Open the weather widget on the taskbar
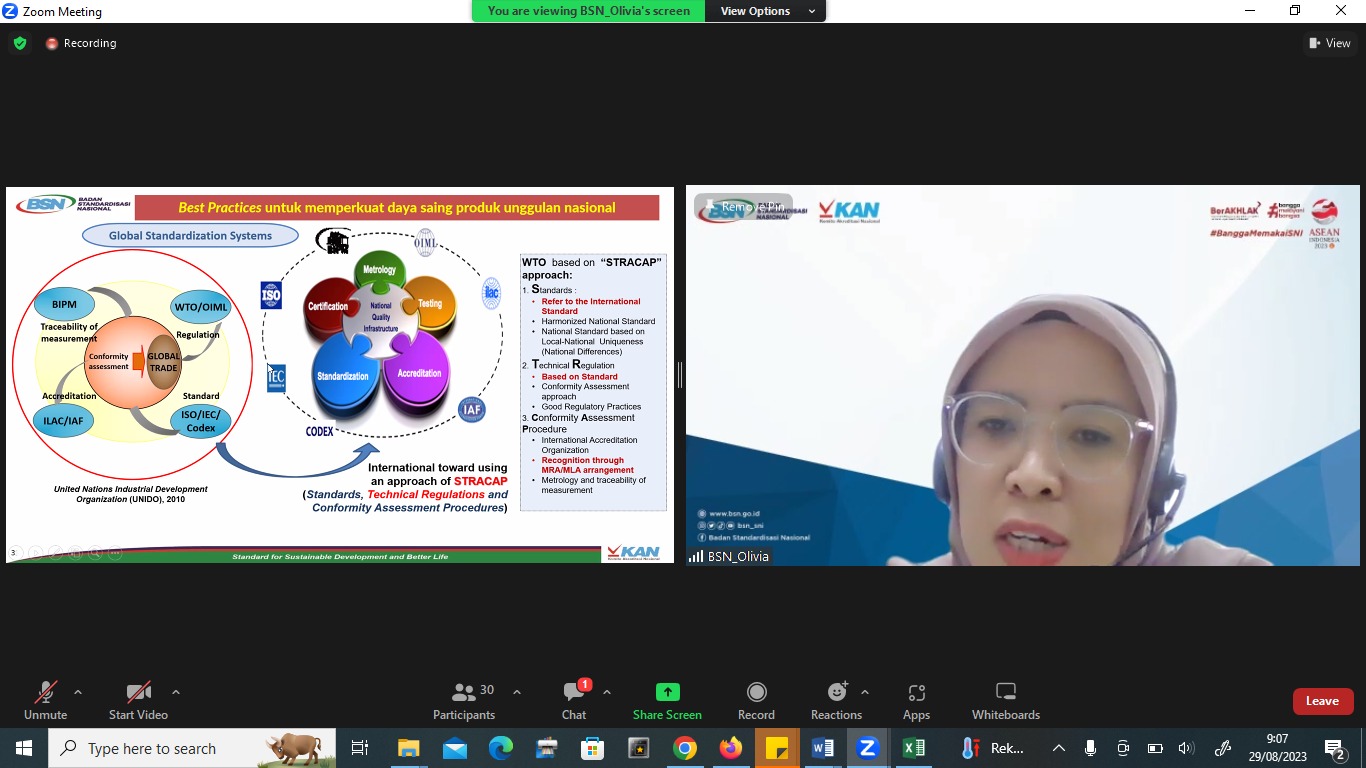Image resolution: width=1366 pixels, height=768 pixels. tap(994, 748)
